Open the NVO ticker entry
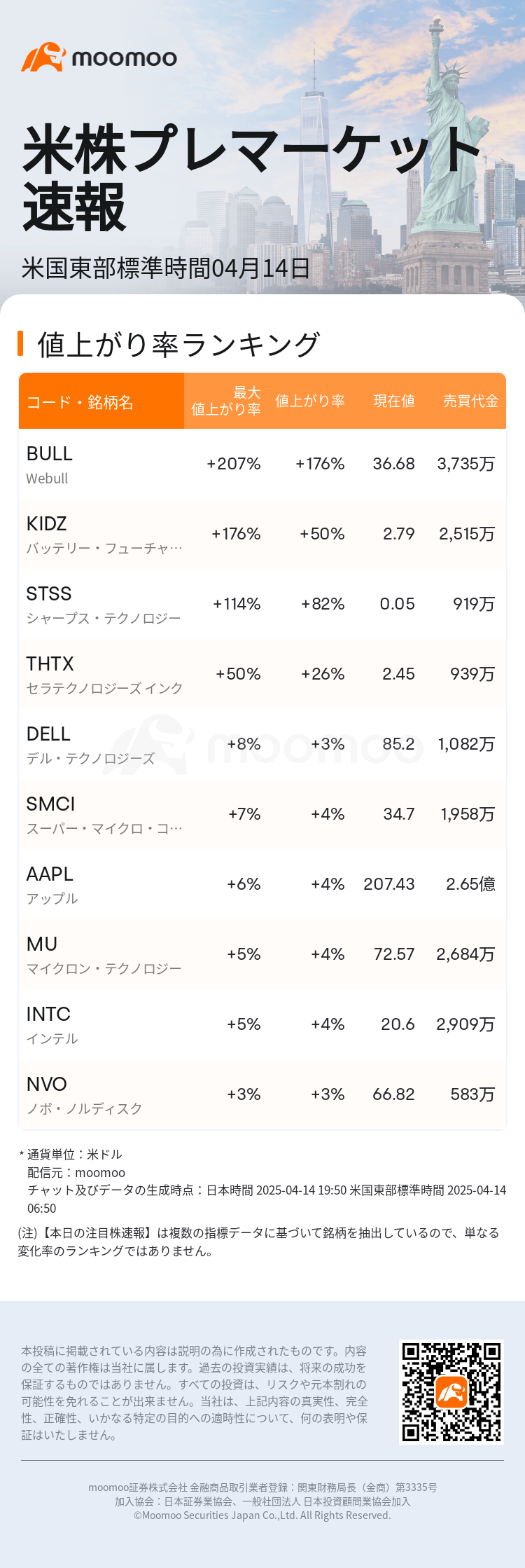Viewport: 525px width, 1568px height. (x=47, y=1085)
